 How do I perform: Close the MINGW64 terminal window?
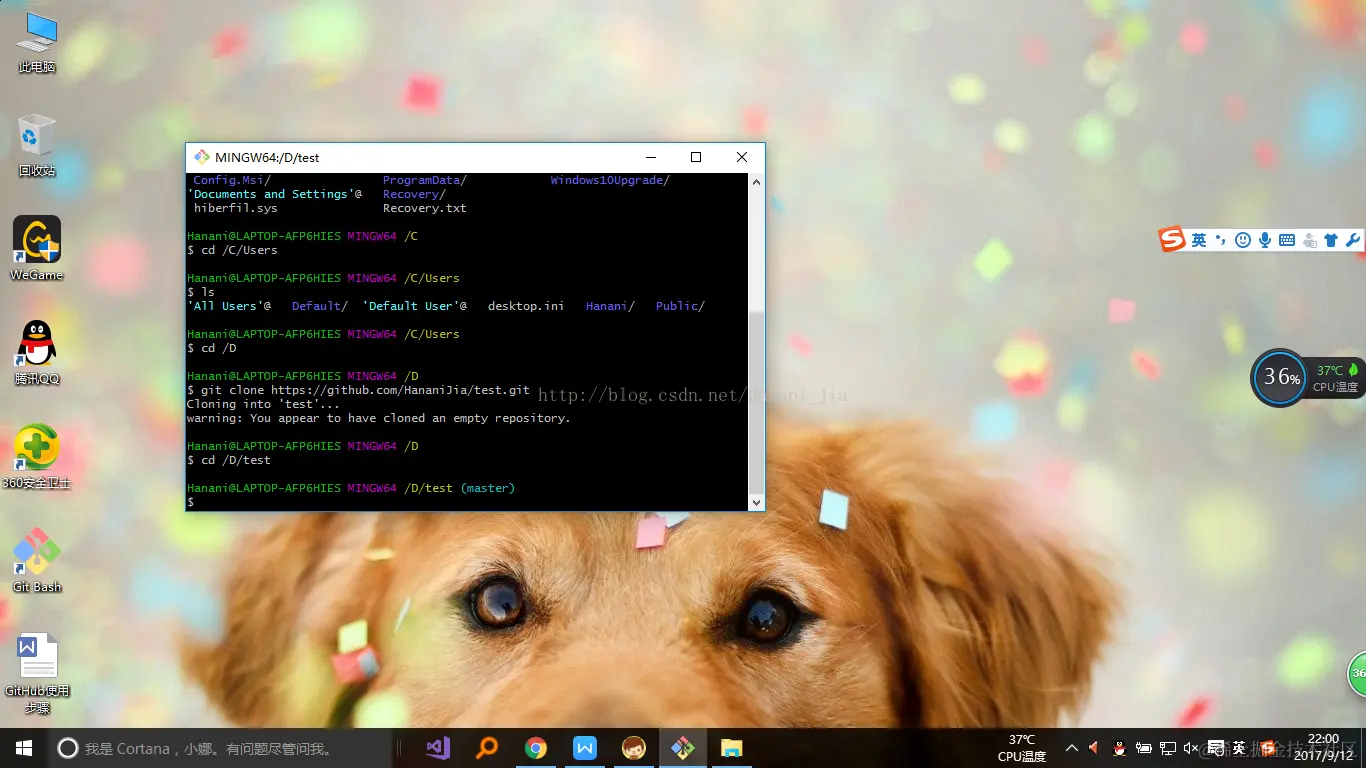click(x=742, y=157)
